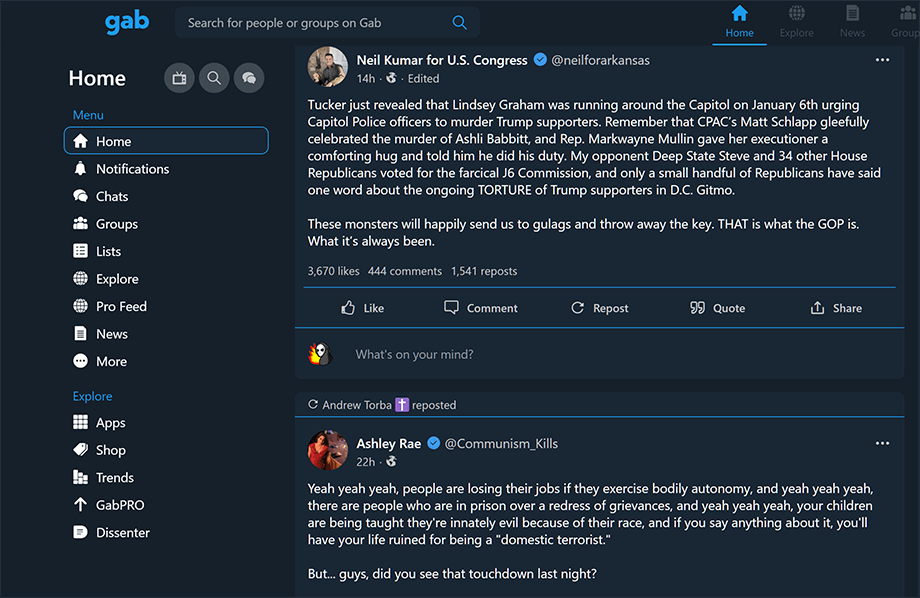Switch to the Explore top tab

coord(797,22)
